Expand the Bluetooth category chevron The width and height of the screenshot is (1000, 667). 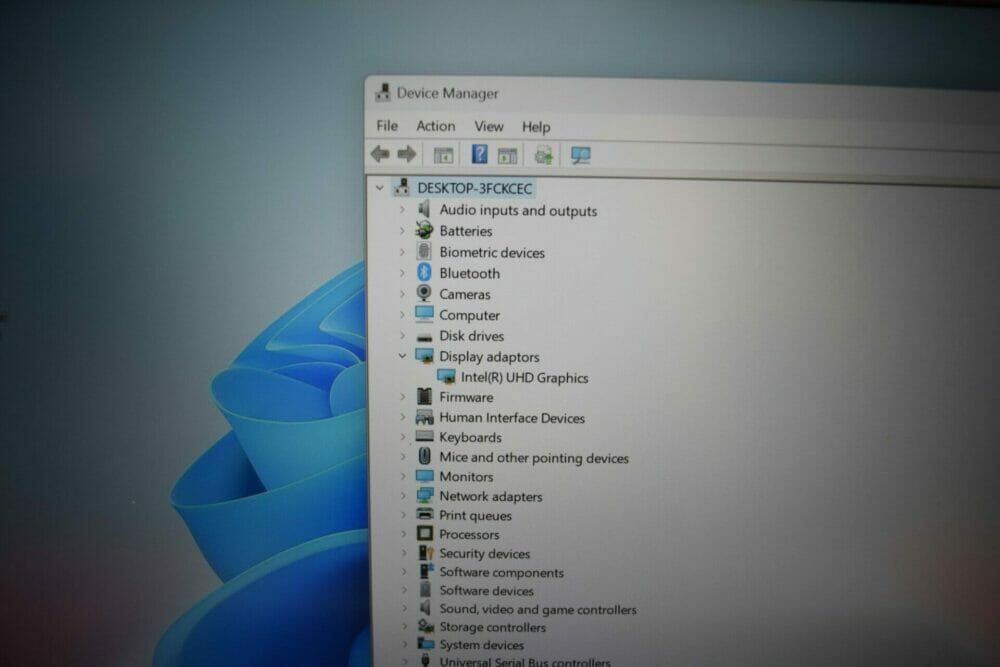click(x=402, y=273)
